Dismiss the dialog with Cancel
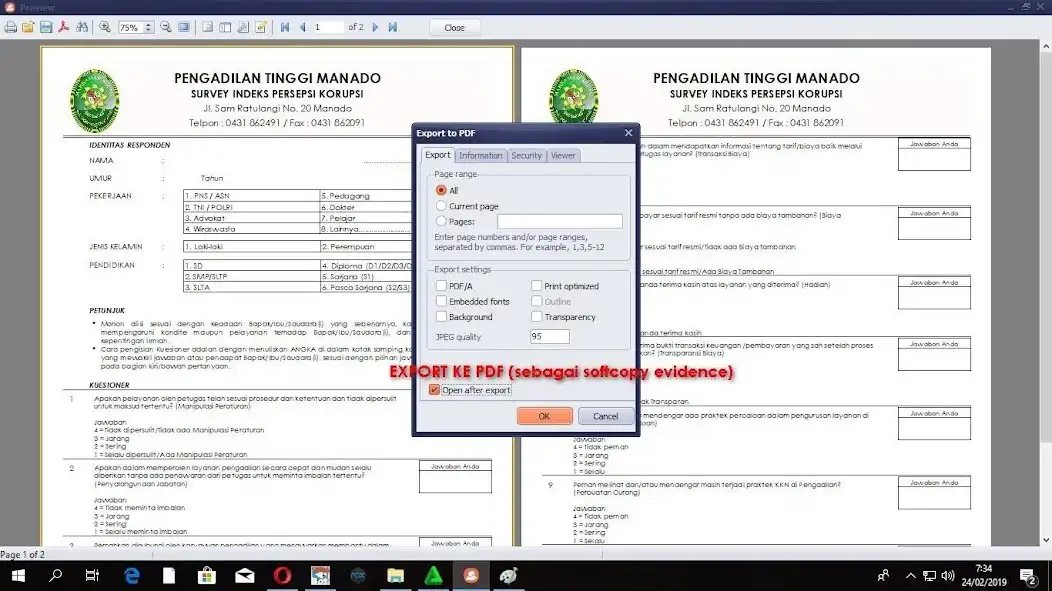This screenshot has width=1052, height=591. pos(605,416)
